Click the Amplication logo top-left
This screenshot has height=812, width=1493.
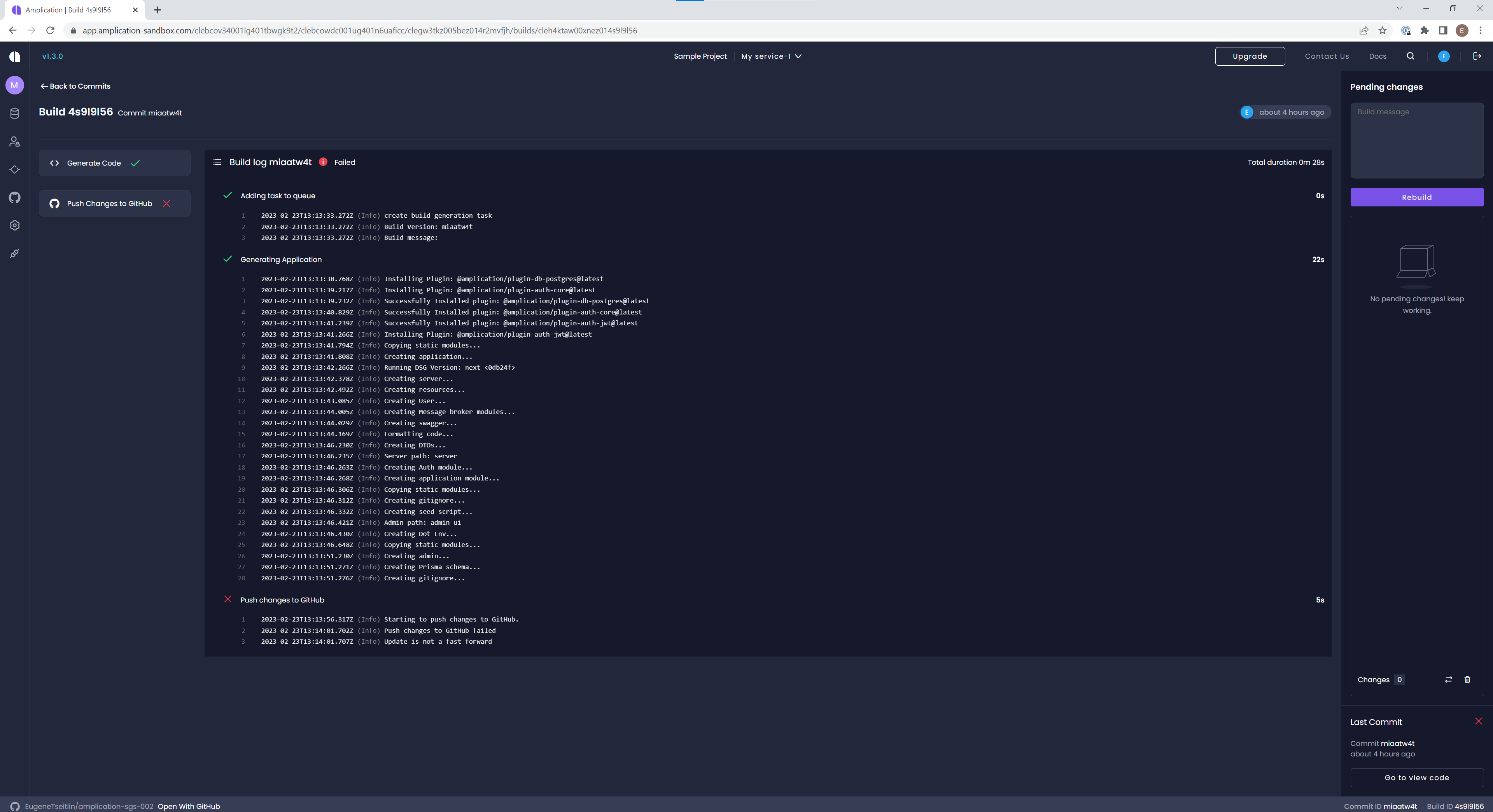14,56
